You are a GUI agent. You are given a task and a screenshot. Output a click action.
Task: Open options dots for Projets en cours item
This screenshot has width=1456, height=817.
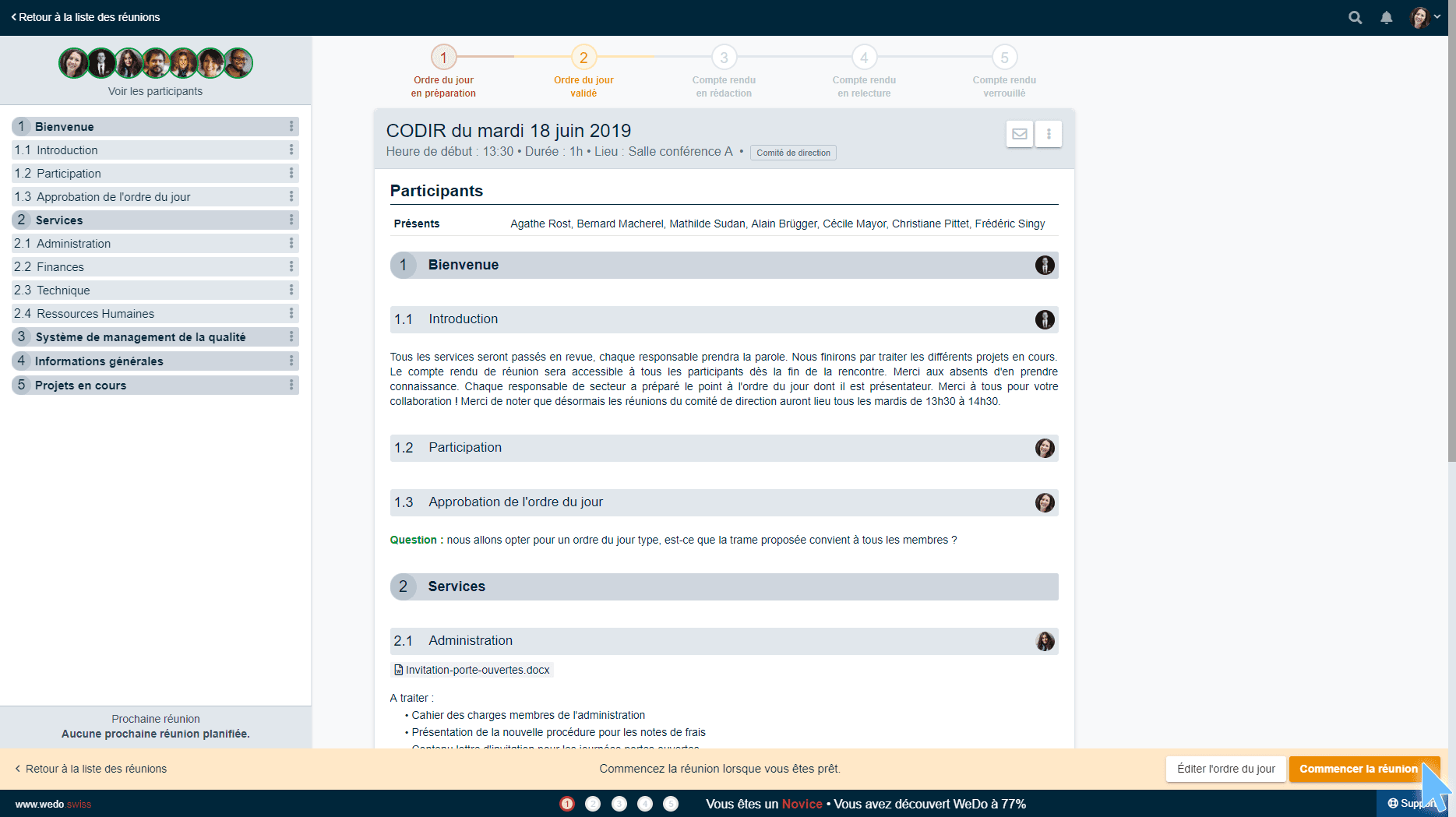[291, 385]
